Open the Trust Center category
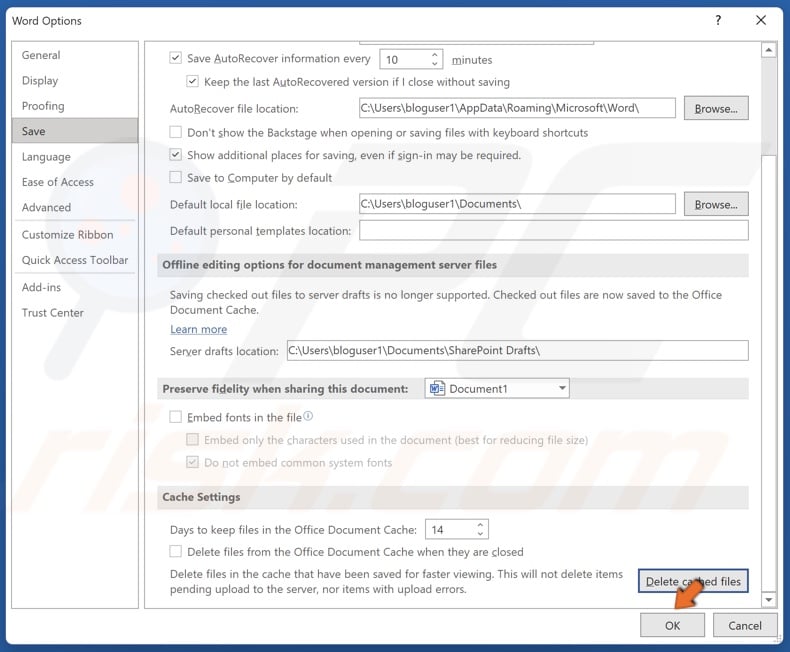The image size is (790, 652). (x=75, y=312)
